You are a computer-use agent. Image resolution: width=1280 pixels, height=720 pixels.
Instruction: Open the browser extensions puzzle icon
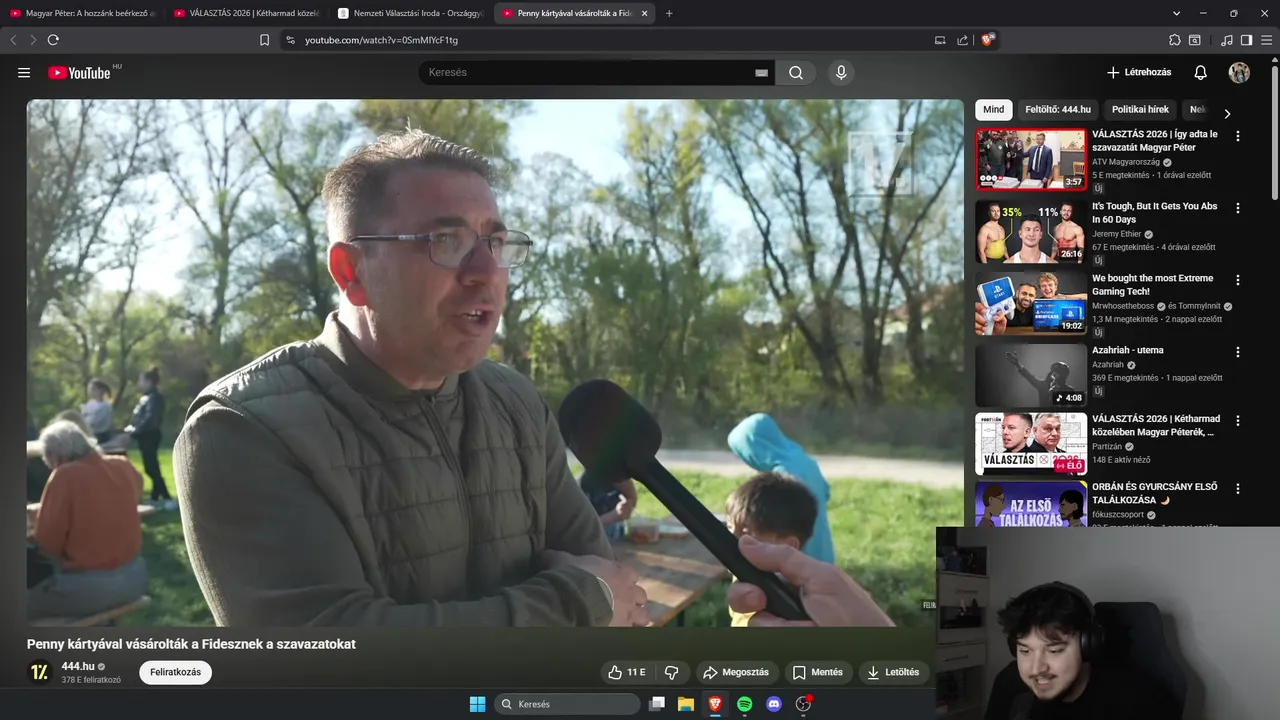1175,40
